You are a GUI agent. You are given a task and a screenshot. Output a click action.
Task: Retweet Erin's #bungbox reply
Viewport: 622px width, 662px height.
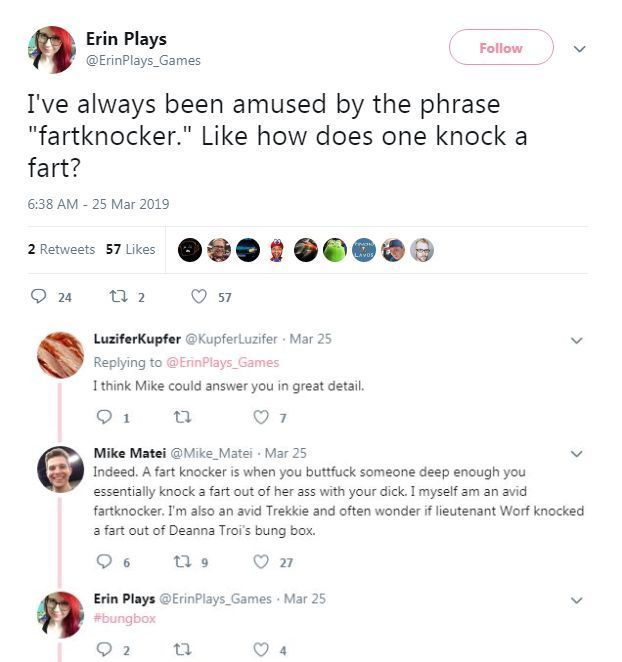pos(182,650)
